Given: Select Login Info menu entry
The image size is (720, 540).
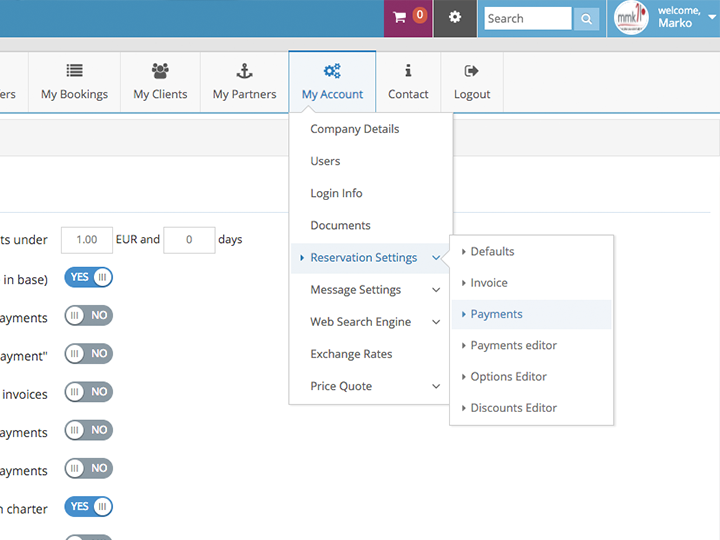Looking at the screenshot, I should [336, 193].
